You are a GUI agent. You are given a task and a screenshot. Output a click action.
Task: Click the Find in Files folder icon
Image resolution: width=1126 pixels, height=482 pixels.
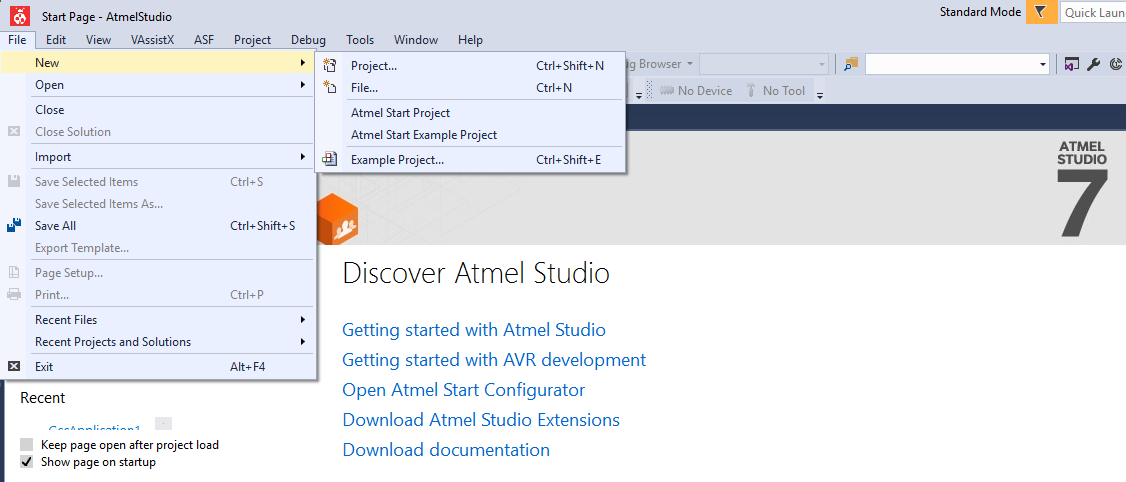click(851, 64)
